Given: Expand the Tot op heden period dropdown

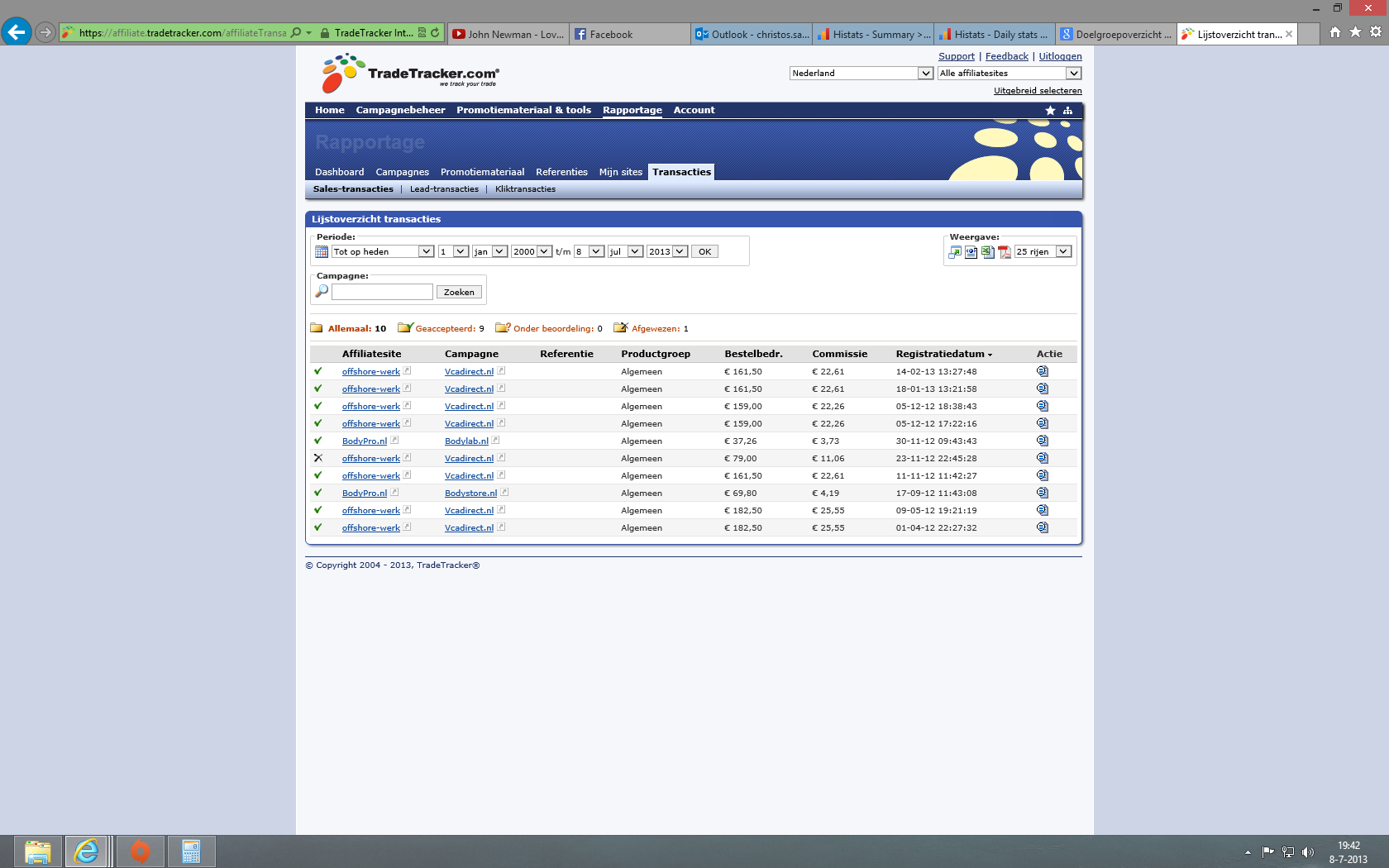Looking at the screenshot, I should pyautogui.click(x=383, y=251).
